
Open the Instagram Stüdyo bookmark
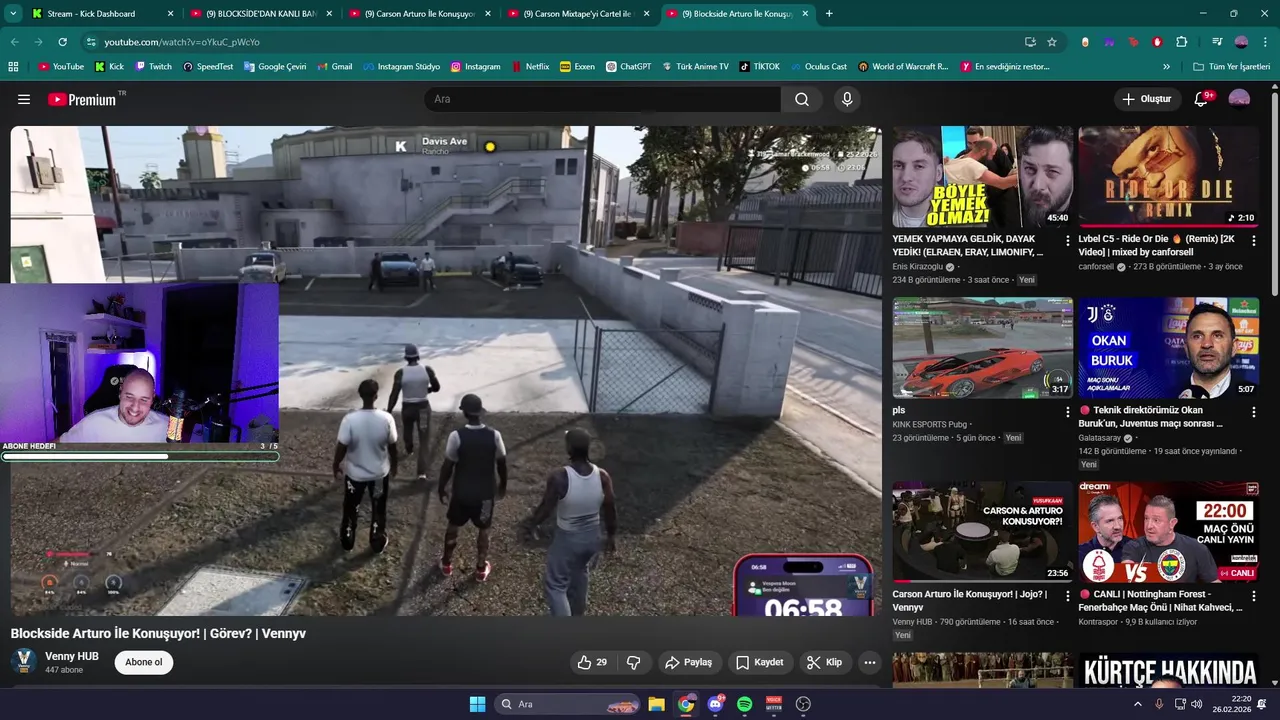(401, 66)
